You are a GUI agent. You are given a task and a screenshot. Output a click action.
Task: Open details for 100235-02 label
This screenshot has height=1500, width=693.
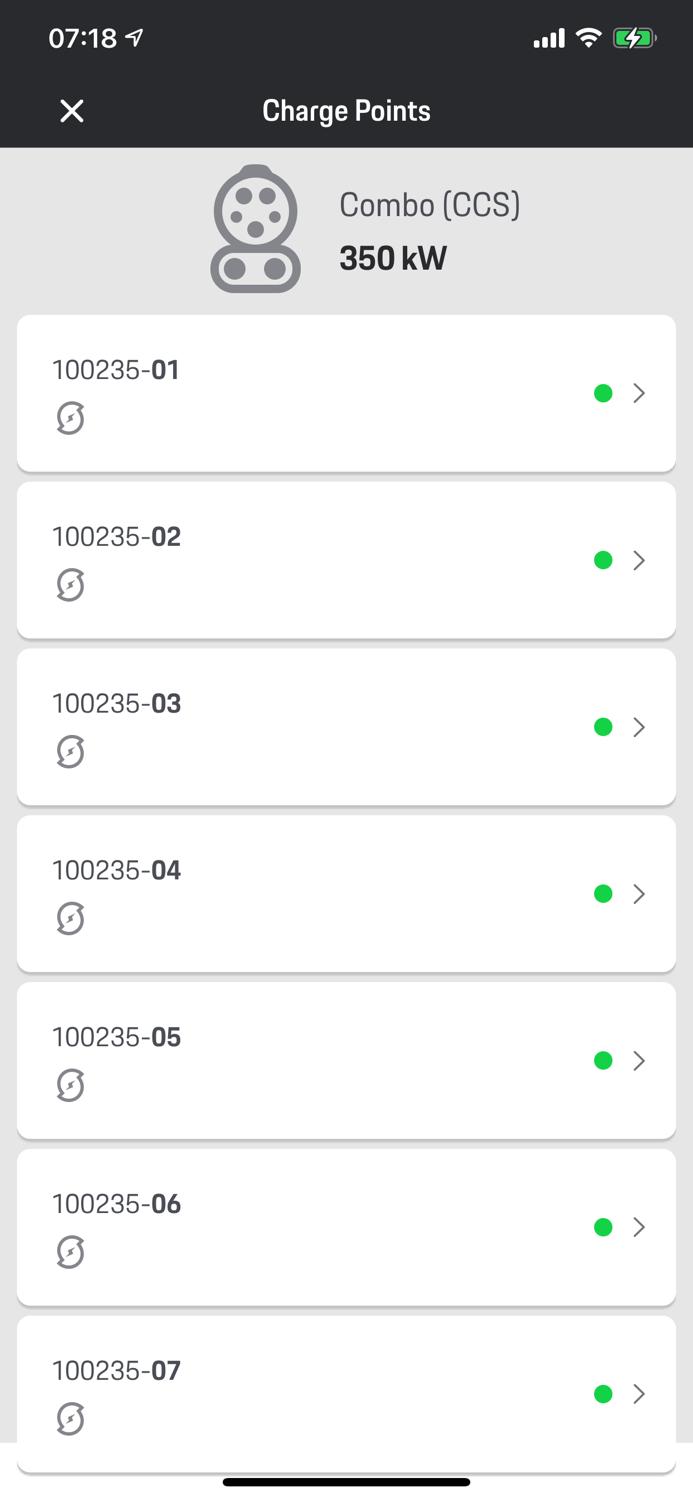[117, 537]
